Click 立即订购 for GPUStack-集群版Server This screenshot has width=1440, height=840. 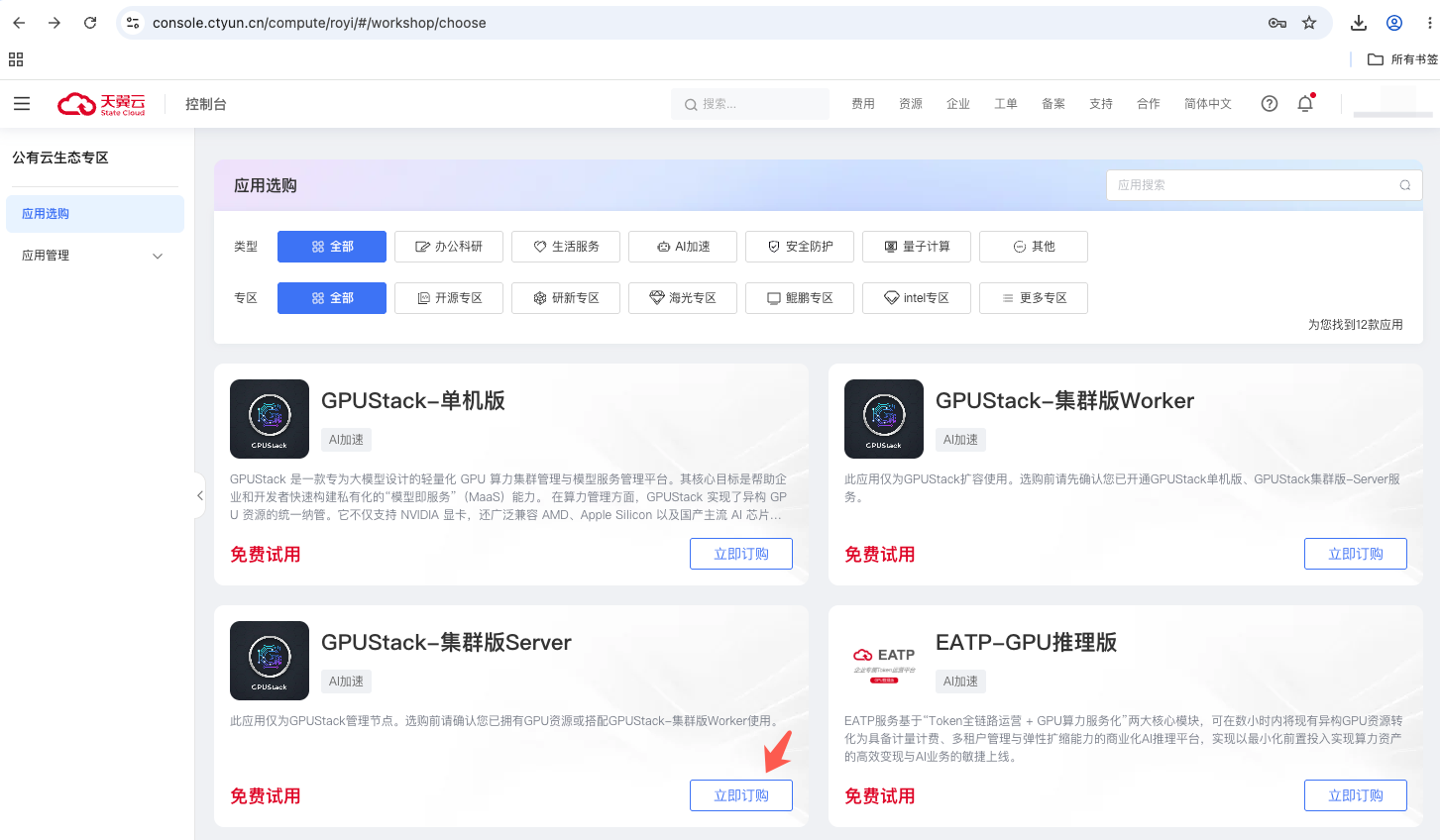741,795
